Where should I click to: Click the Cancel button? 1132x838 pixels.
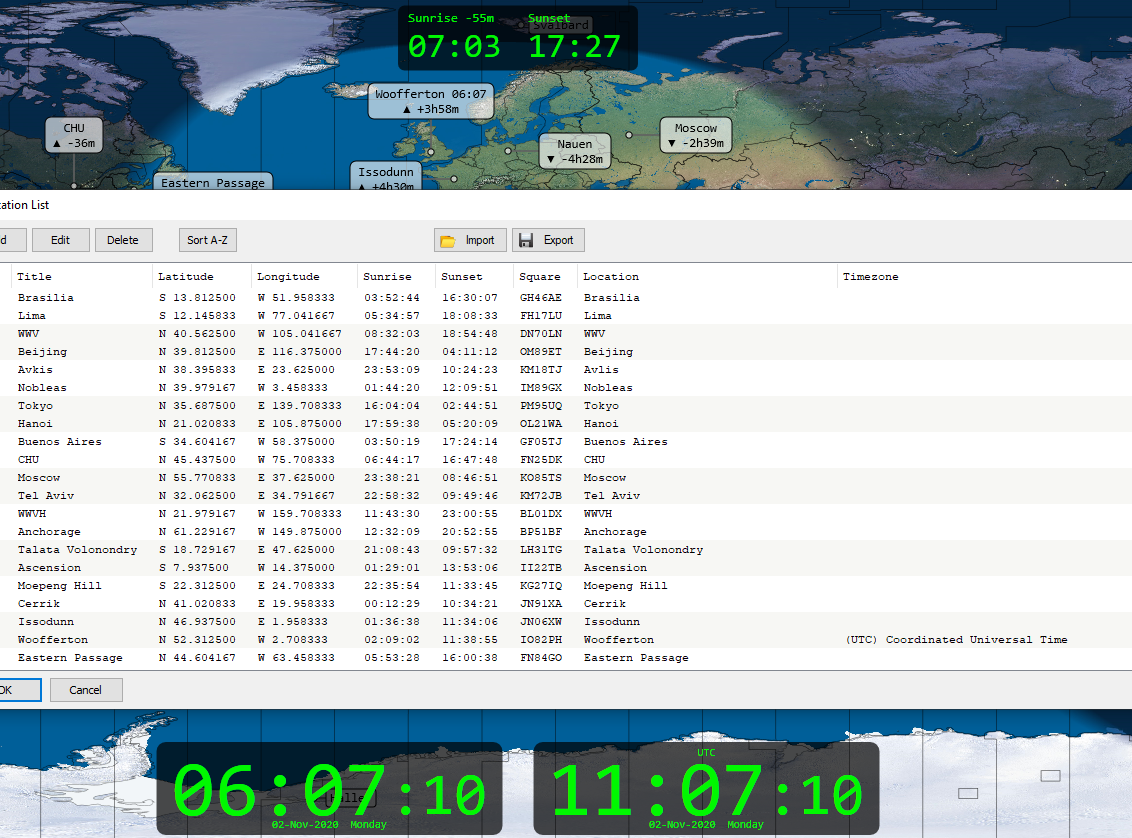(85, 690)
